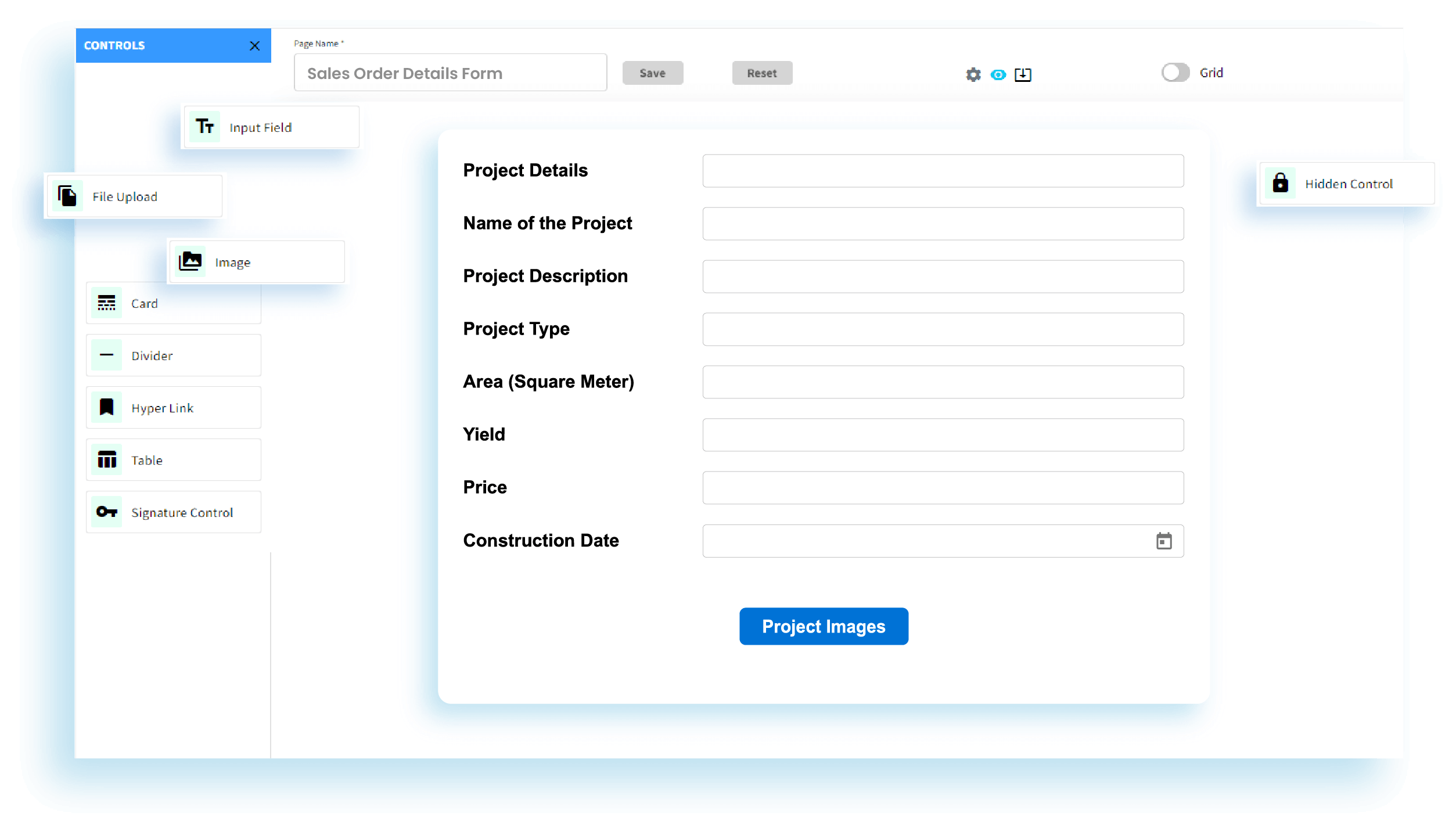Toggle the preview eye icon

[x=998, y=74]
